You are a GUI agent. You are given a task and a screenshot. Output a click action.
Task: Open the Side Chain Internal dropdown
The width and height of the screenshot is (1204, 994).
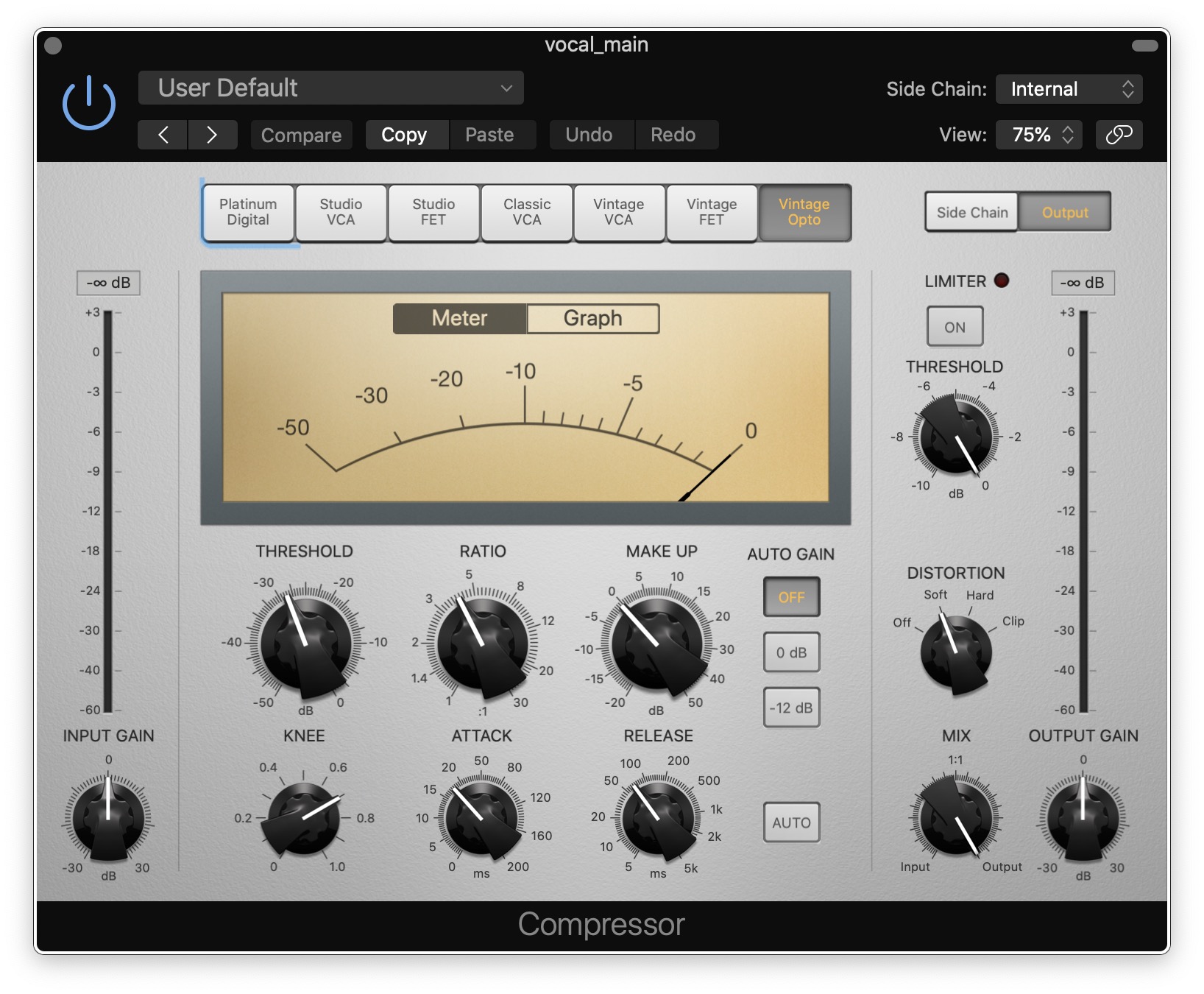1069,89
